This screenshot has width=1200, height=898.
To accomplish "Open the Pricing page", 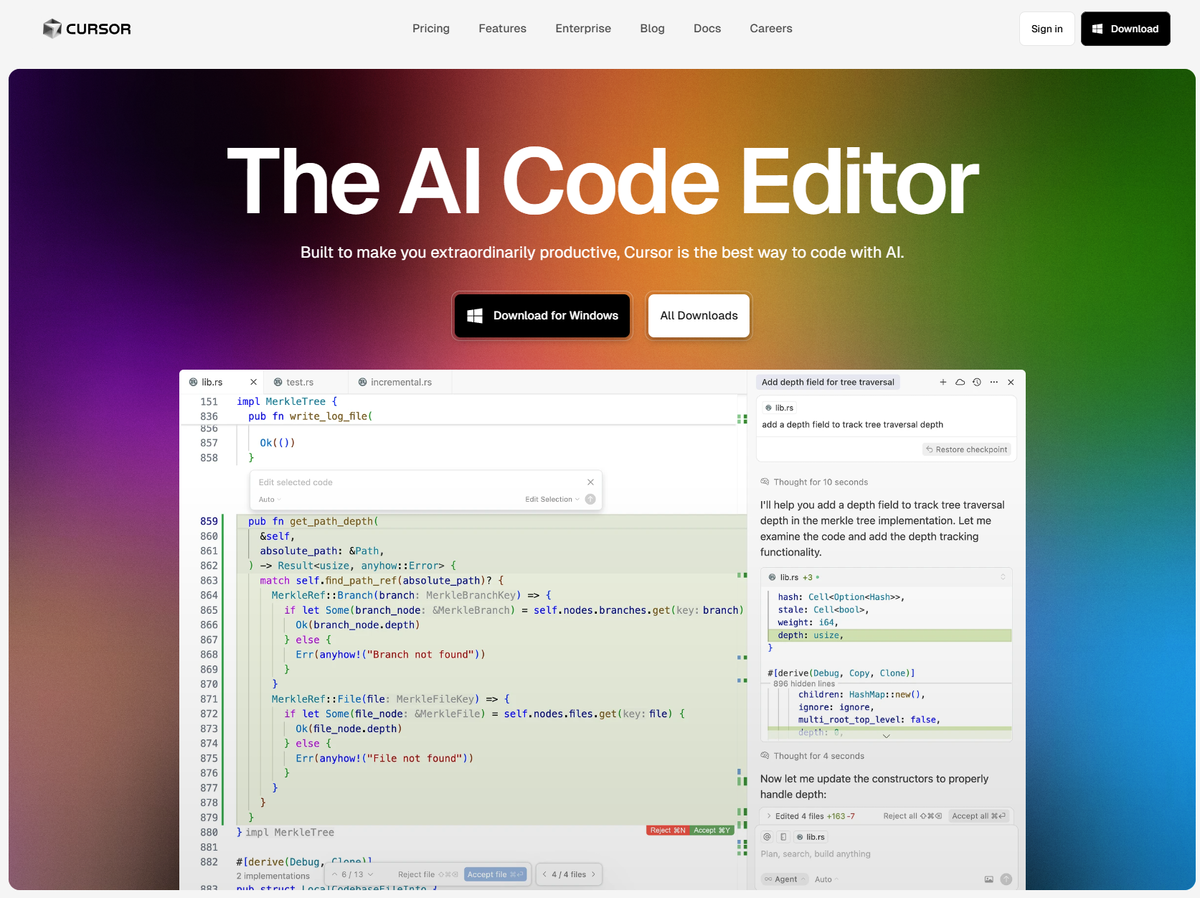I will [431, 29].
